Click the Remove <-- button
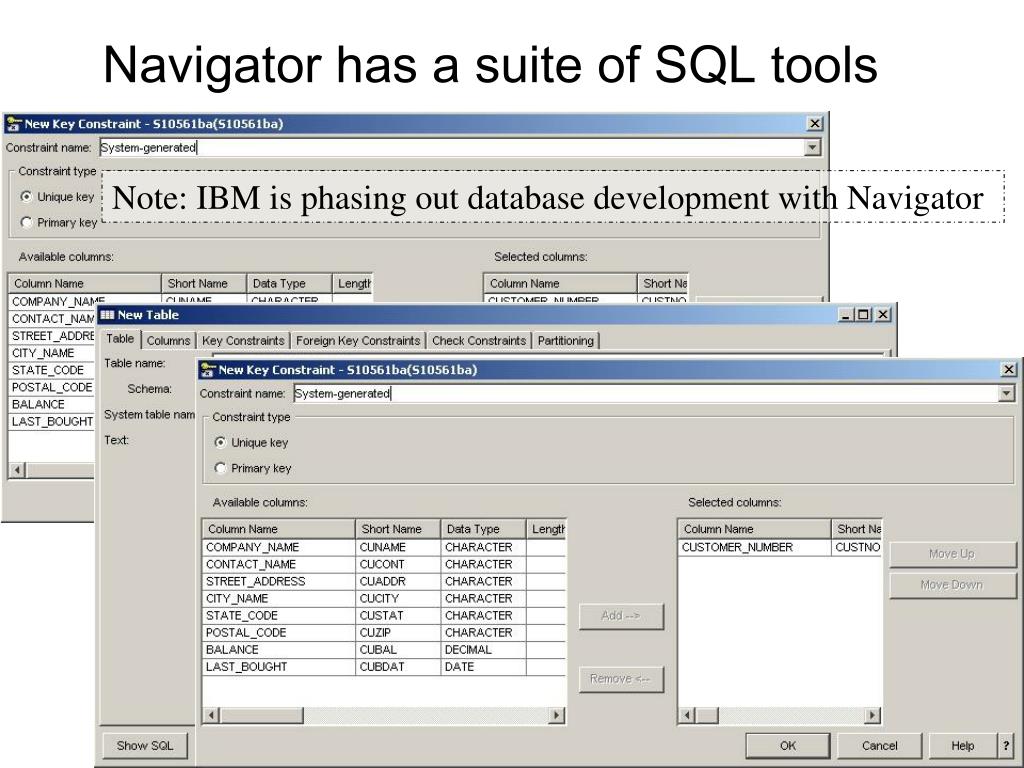This screenshot has width=1024, height=768. click(620, 679)
